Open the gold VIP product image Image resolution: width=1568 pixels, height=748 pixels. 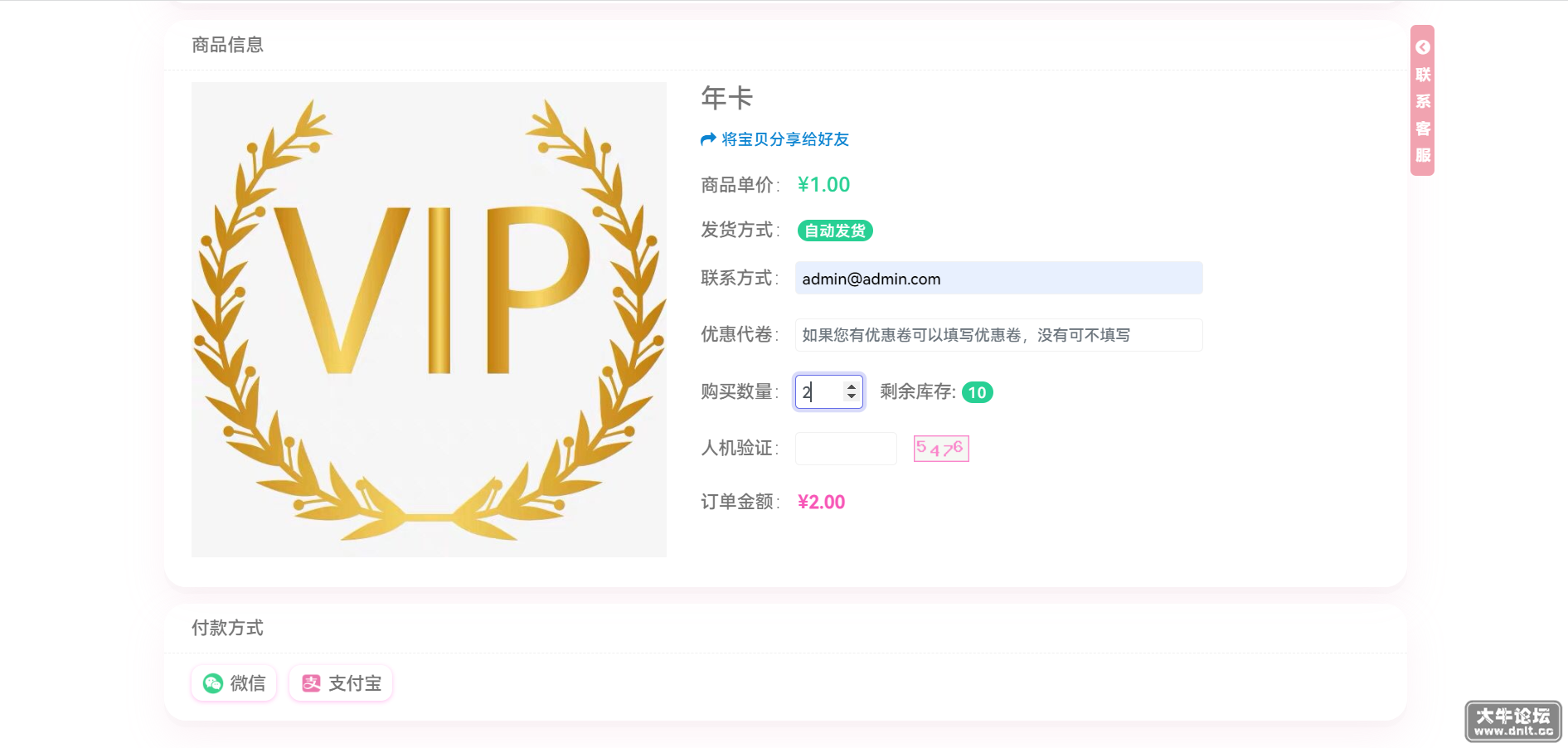[x=429, y=319]
